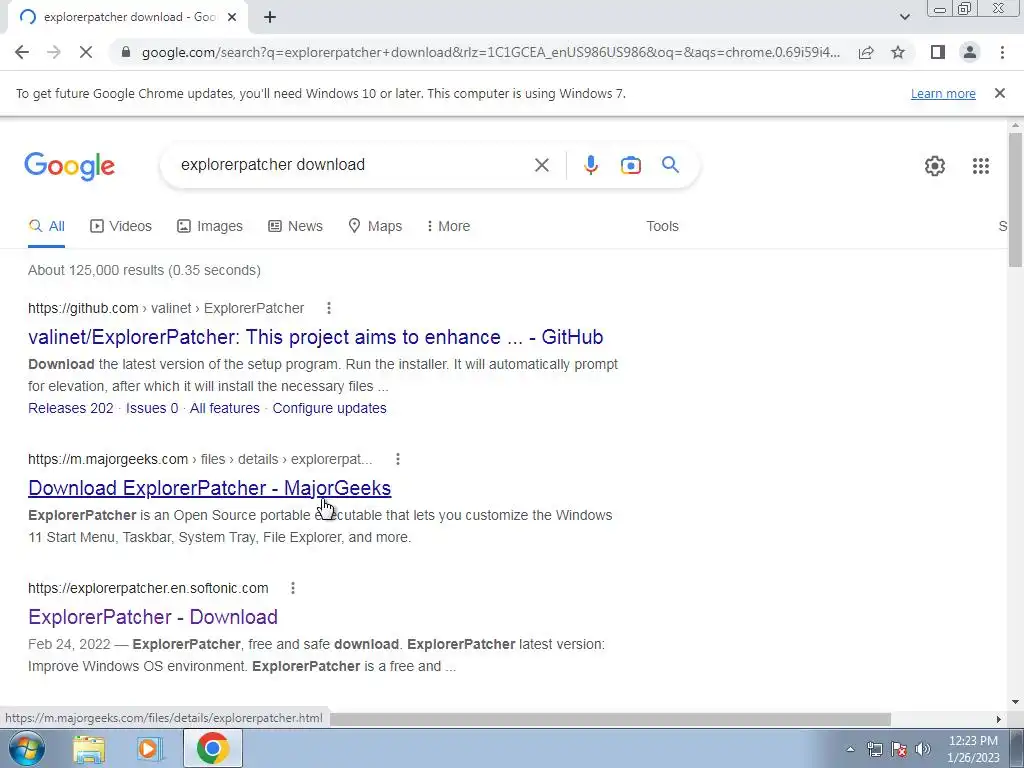The height and width of the screenshot is (768, 1024).
Task: Stop loading the page
Action: tap(86, 52)
